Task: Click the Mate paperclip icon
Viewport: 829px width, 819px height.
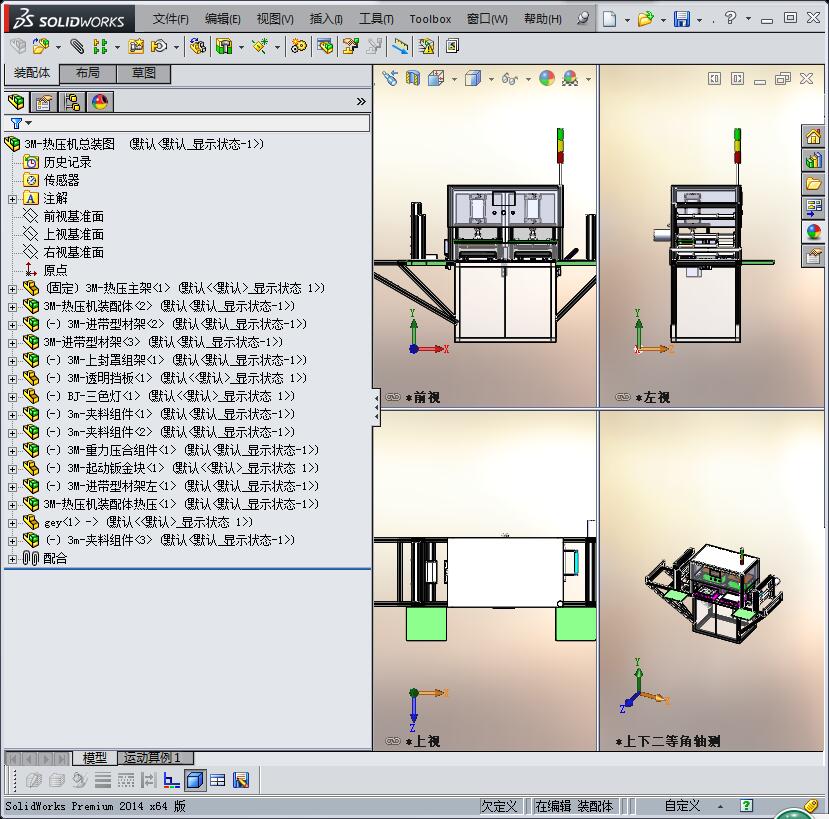Action: coord(77,47)
